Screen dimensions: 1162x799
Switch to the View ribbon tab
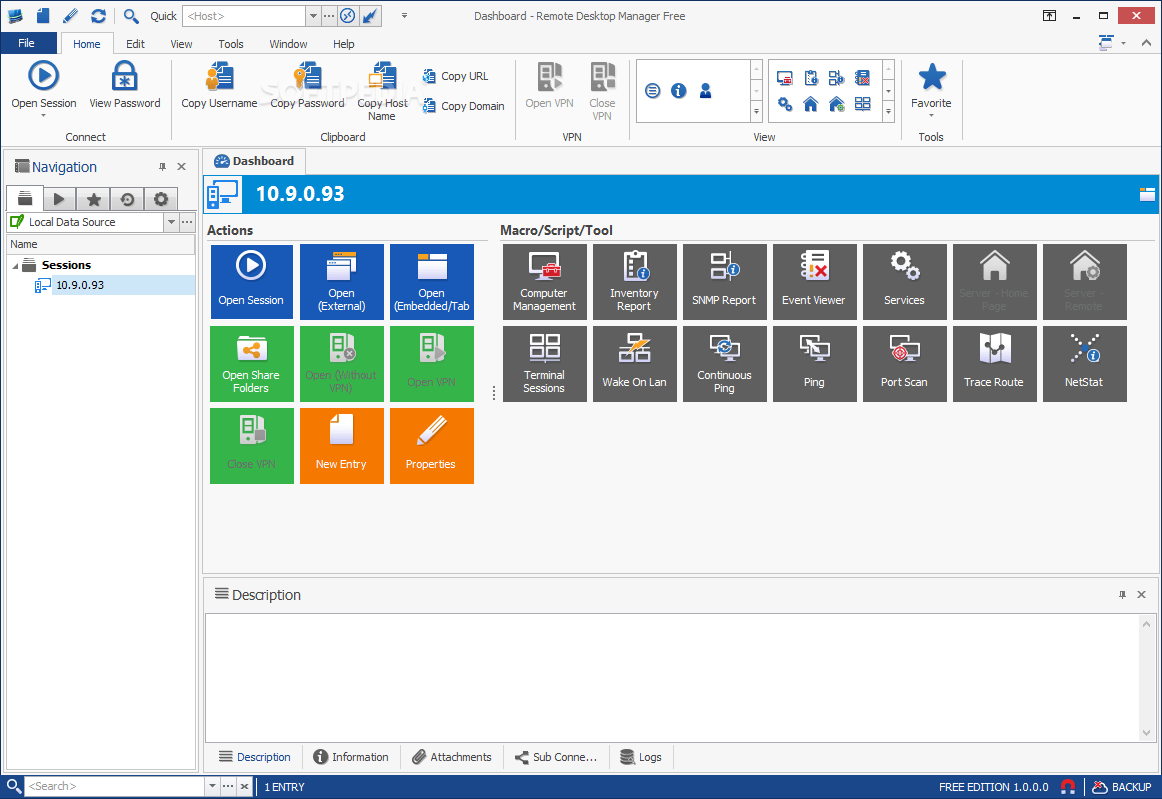181,44
